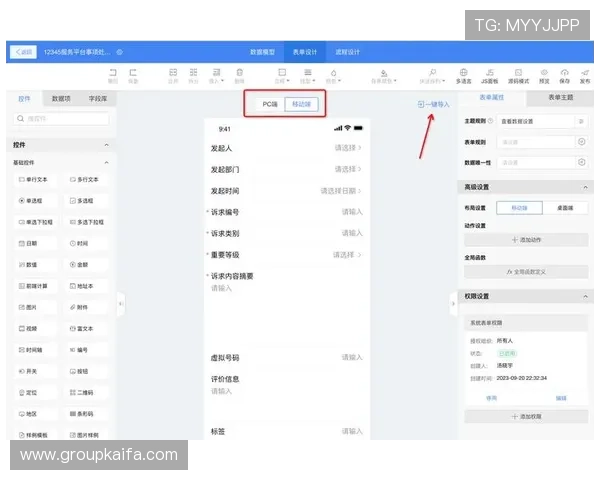Select the 时间轴 timeline control
The width and height of the screenshot is (600, 480).
35,350
